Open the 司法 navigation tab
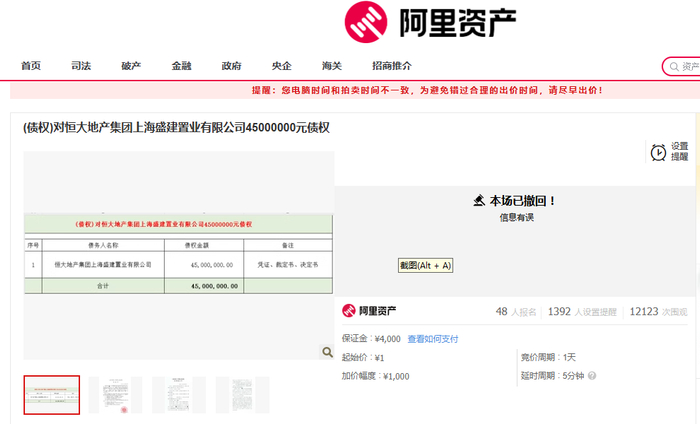Screen dimensions: 700x424 (81, 66)
